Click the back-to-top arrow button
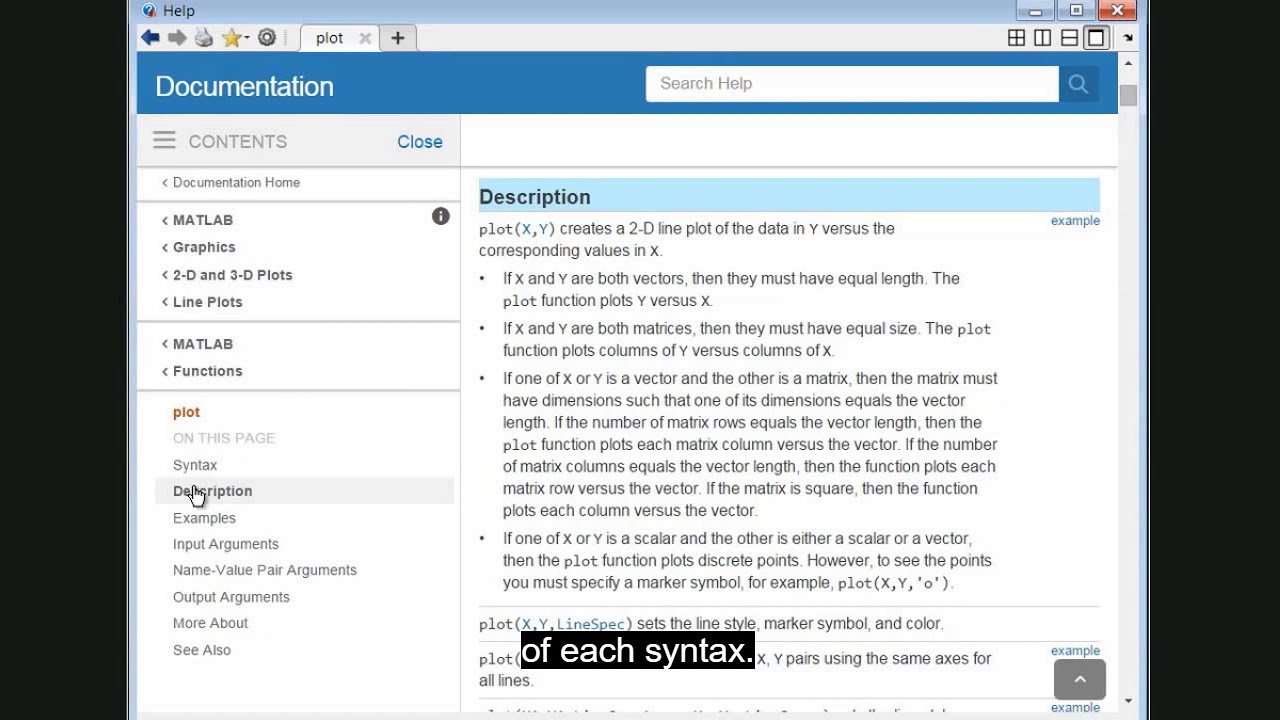 (1080, 680)
